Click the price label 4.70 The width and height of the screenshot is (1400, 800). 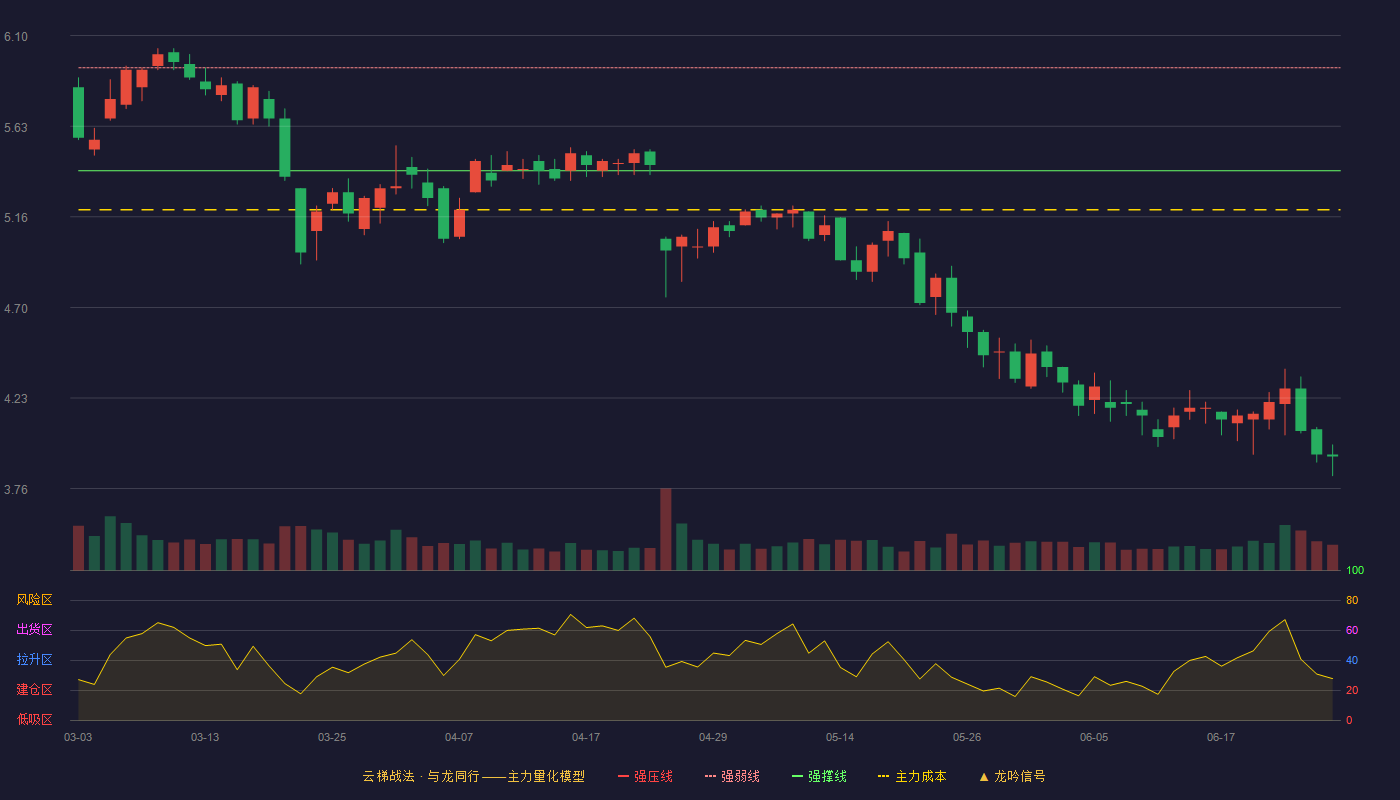point(16,309)
